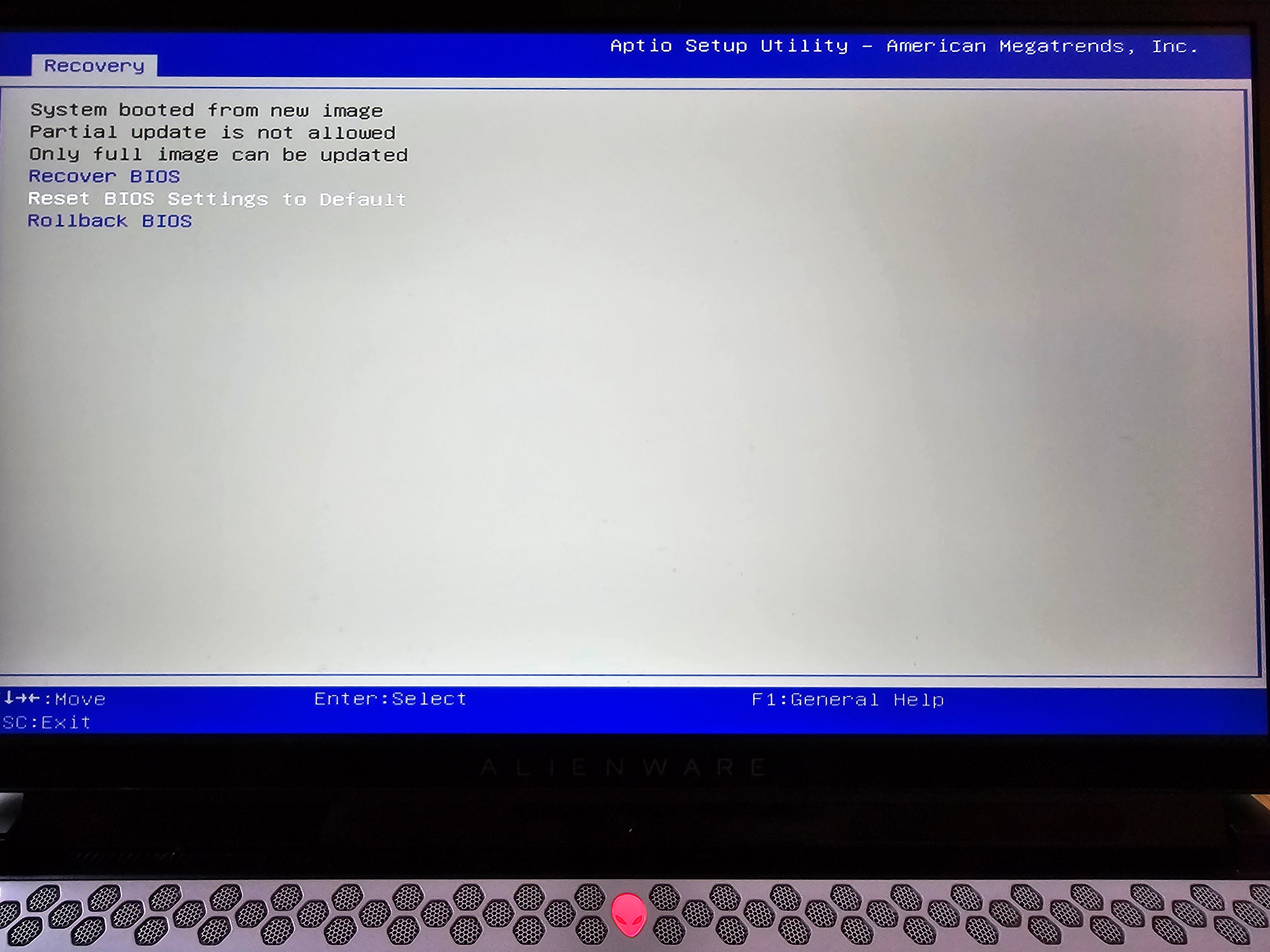Click the ALIENWARE logo on the bezel
1270x952 pixels.
click(623, 767)
